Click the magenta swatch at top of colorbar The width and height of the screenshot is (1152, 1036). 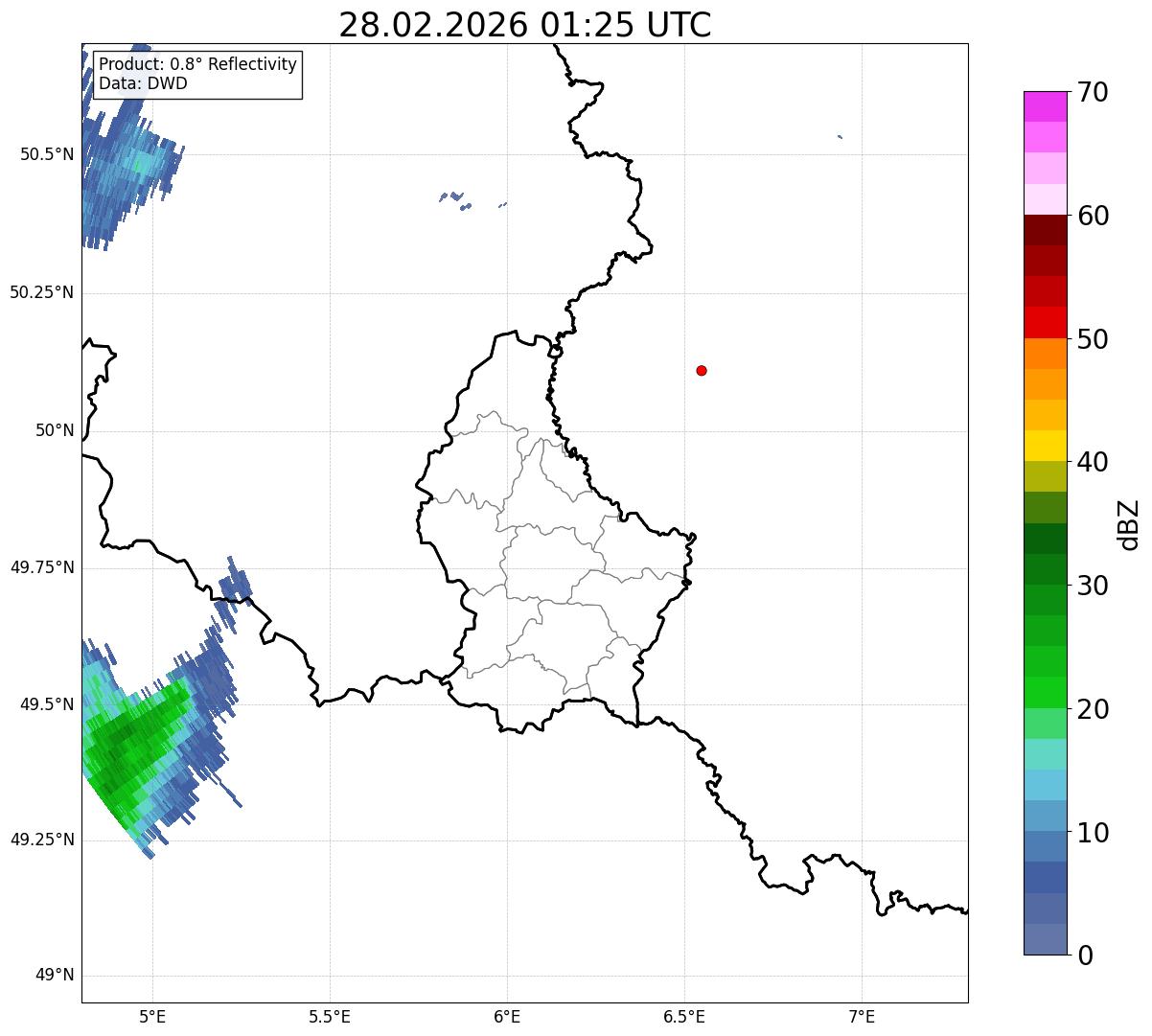(1046, 106)
